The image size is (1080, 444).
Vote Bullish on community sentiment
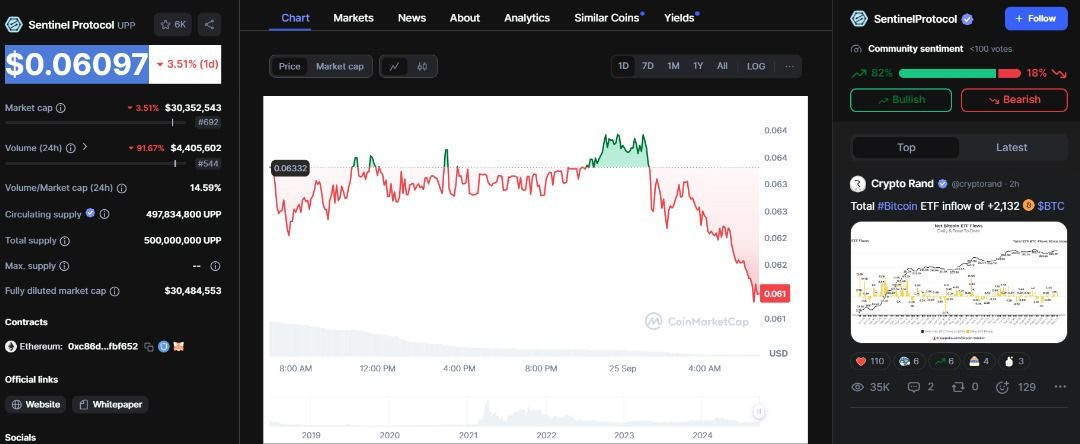point(901,100)
